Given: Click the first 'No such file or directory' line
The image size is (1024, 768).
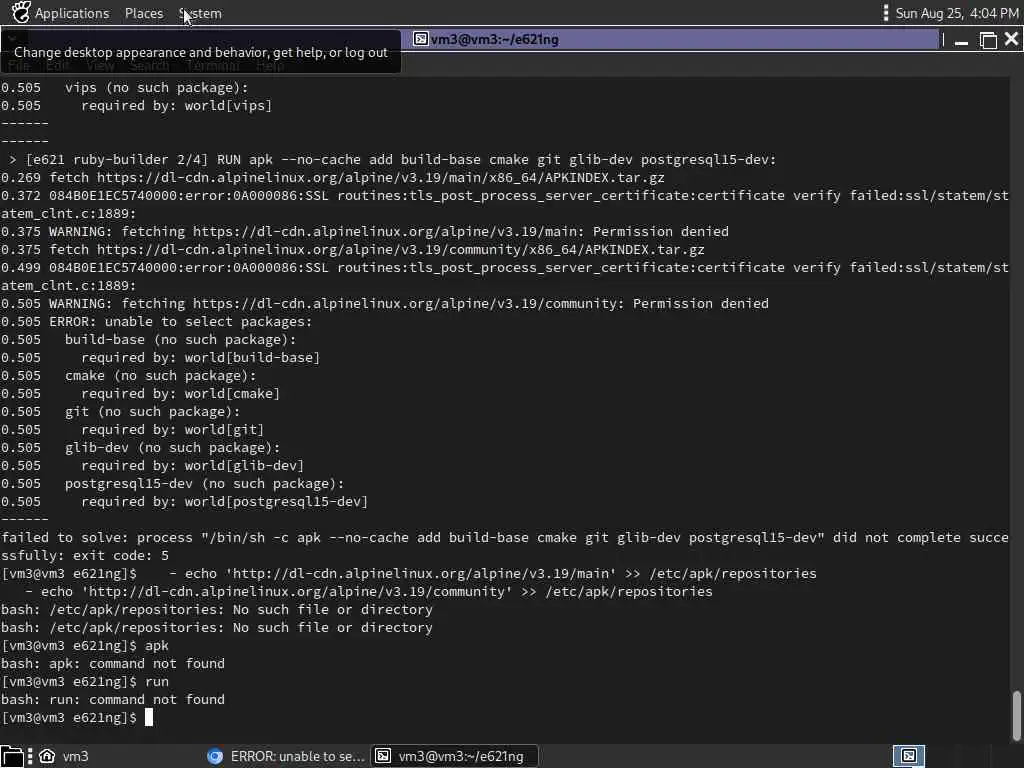Looking at the screenshot, I should coord(217,609).
